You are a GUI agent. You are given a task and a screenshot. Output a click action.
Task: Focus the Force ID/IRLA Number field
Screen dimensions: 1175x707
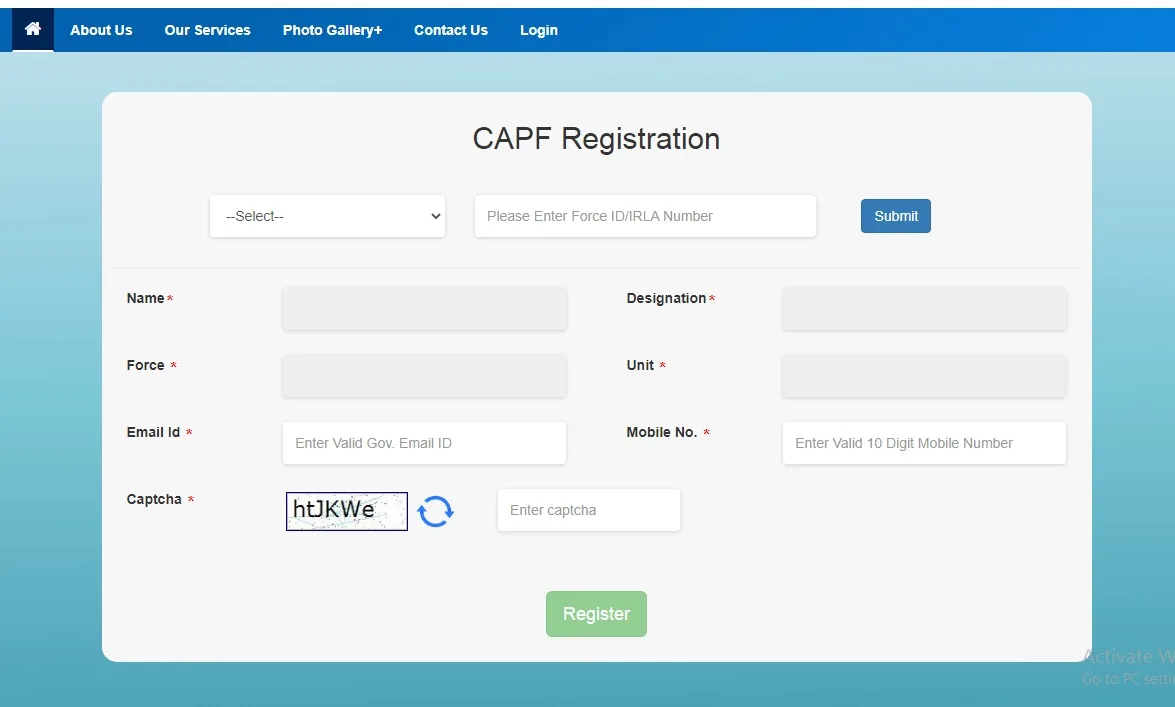tap(645, 216)
